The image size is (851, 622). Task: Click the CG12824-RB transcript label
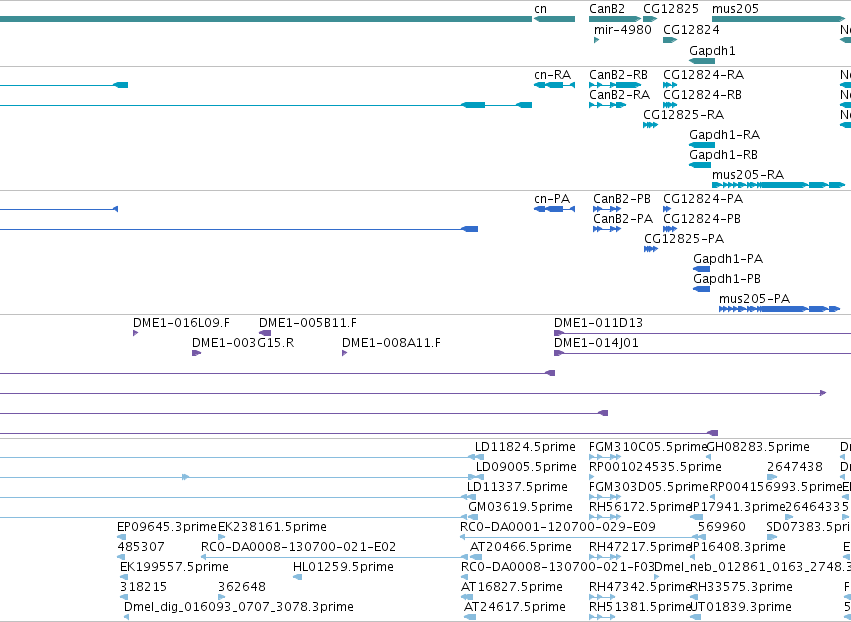(x=702, y=95)
